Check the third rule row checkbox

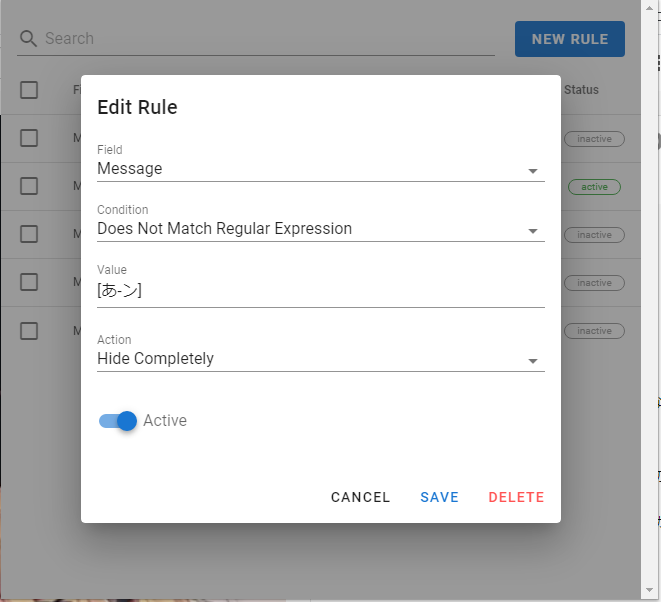[x=29, y=234]
